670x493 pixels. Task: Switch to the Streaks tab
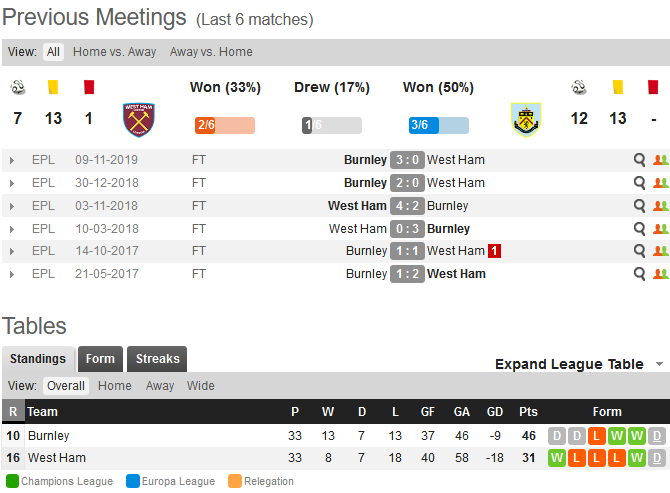point(157,359)
